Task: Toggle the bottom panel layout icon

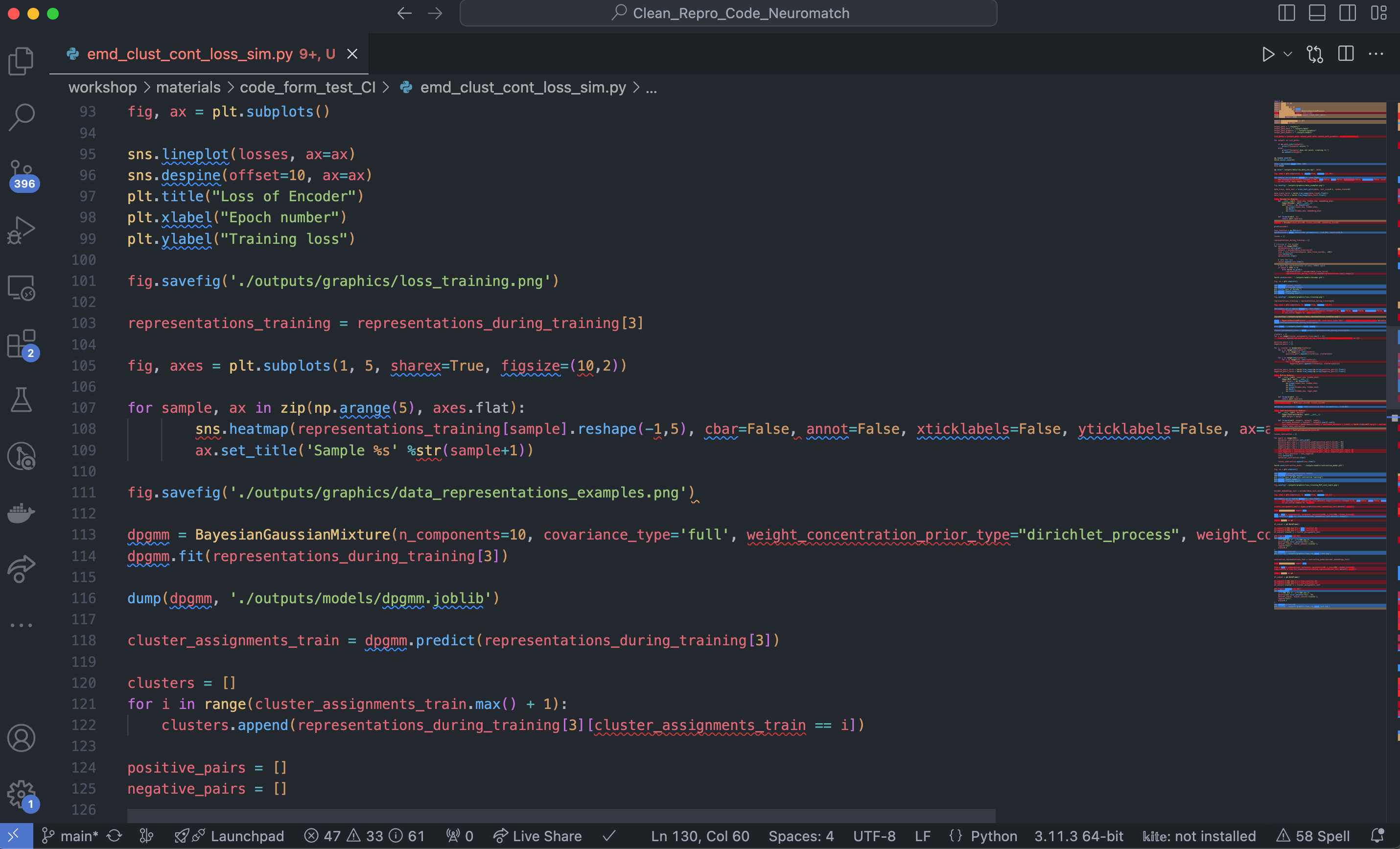Action: [x=1317, y=13]
